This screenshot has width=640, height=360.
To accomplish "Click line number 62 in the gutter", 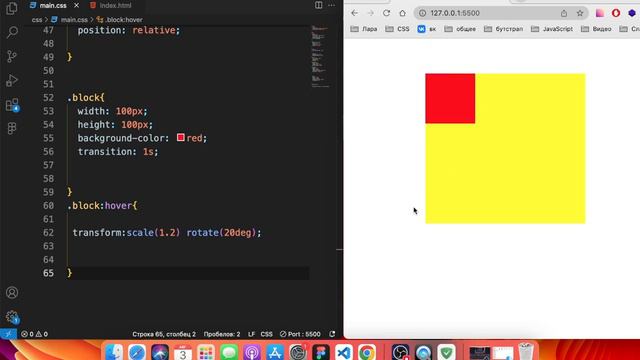I will (x=48, y=233).
